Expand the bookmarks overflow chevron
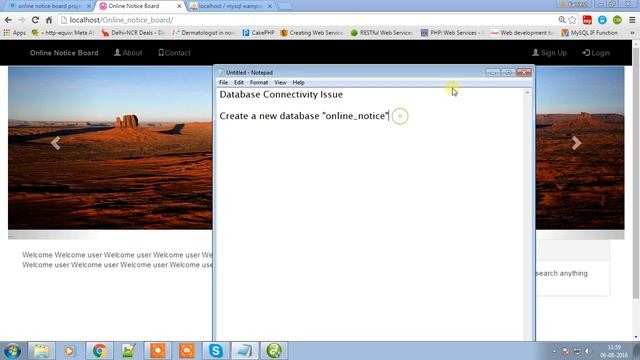 click(x=633, y=33)
